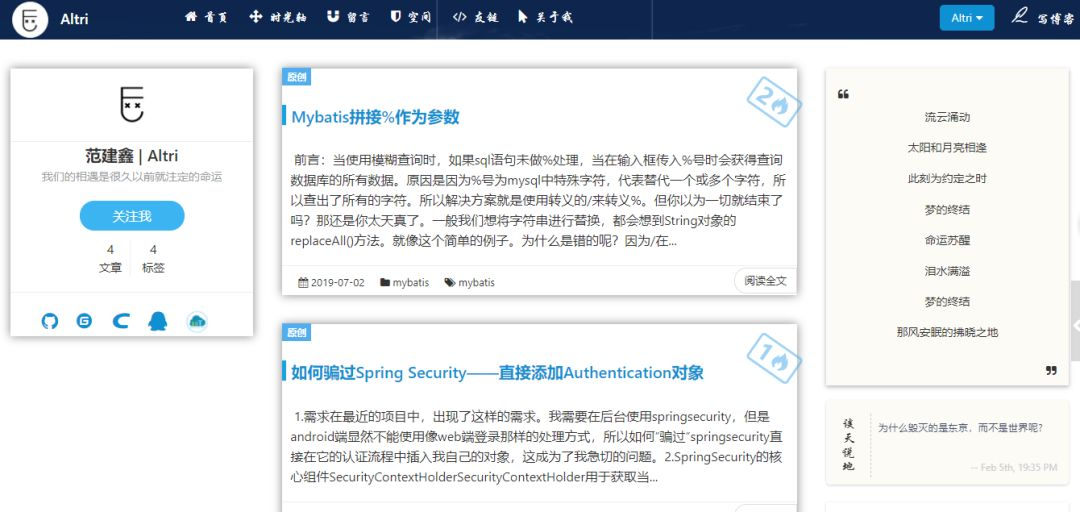
Task: Click the quote 为什么毁灭的是东京，而不是世界呢?
Action: pyautogui.click(x=960, y=427)
